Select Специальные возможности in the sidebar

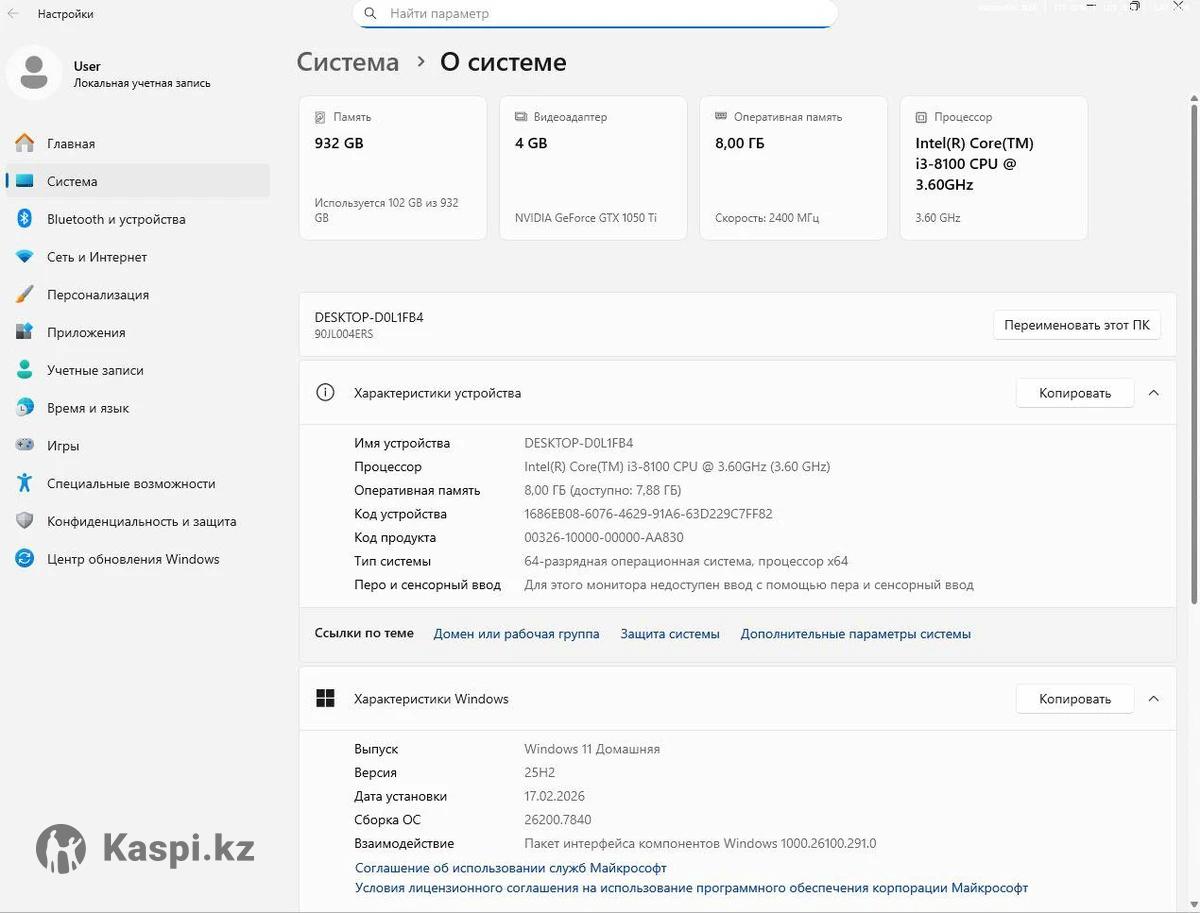coord(131,484)
